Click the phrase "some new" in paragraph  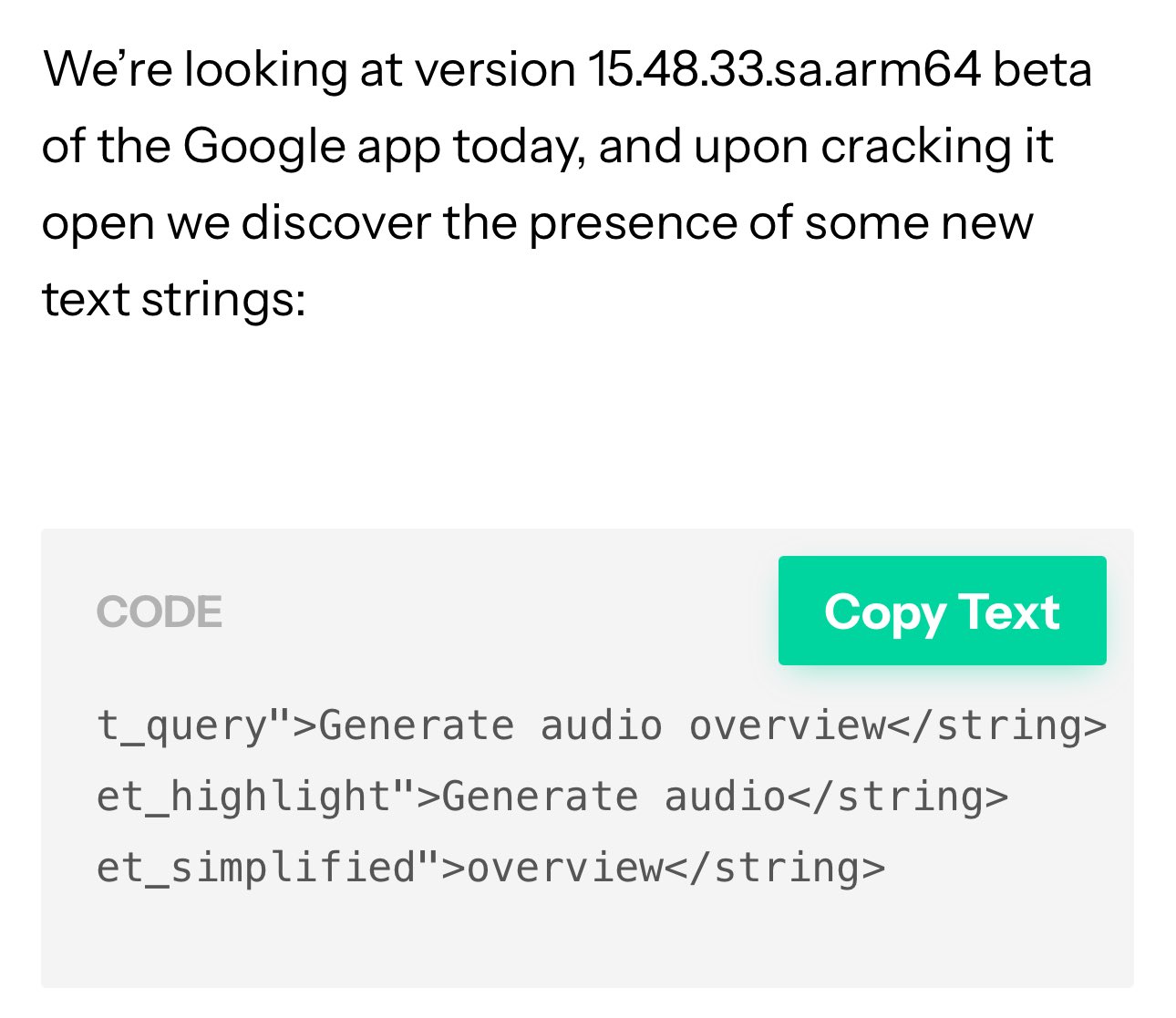click(919, 224)
